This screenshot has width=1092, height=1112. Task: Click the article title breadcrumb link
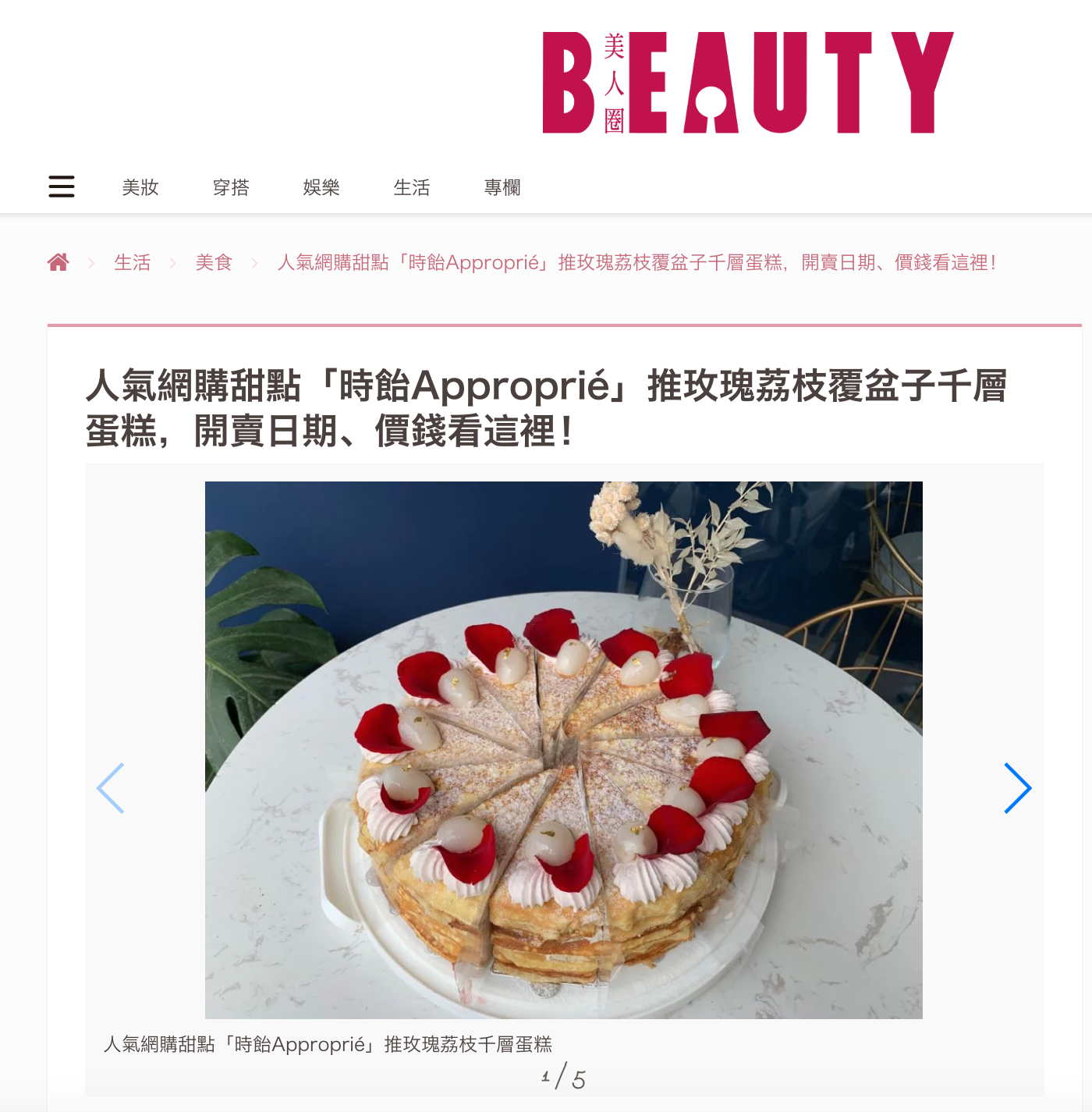coord(636,262)
